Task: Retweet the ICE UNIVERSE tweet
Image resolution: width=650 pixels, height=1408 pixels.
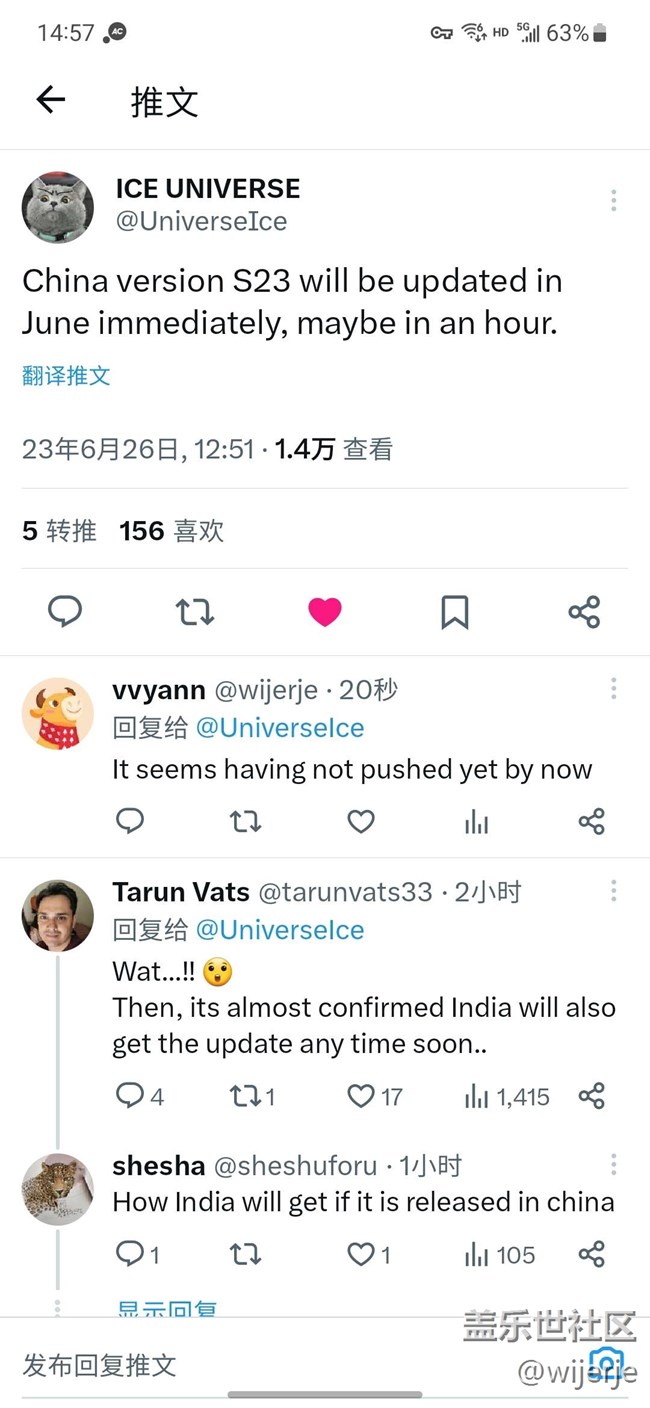Action: click(x=195, y=611)
